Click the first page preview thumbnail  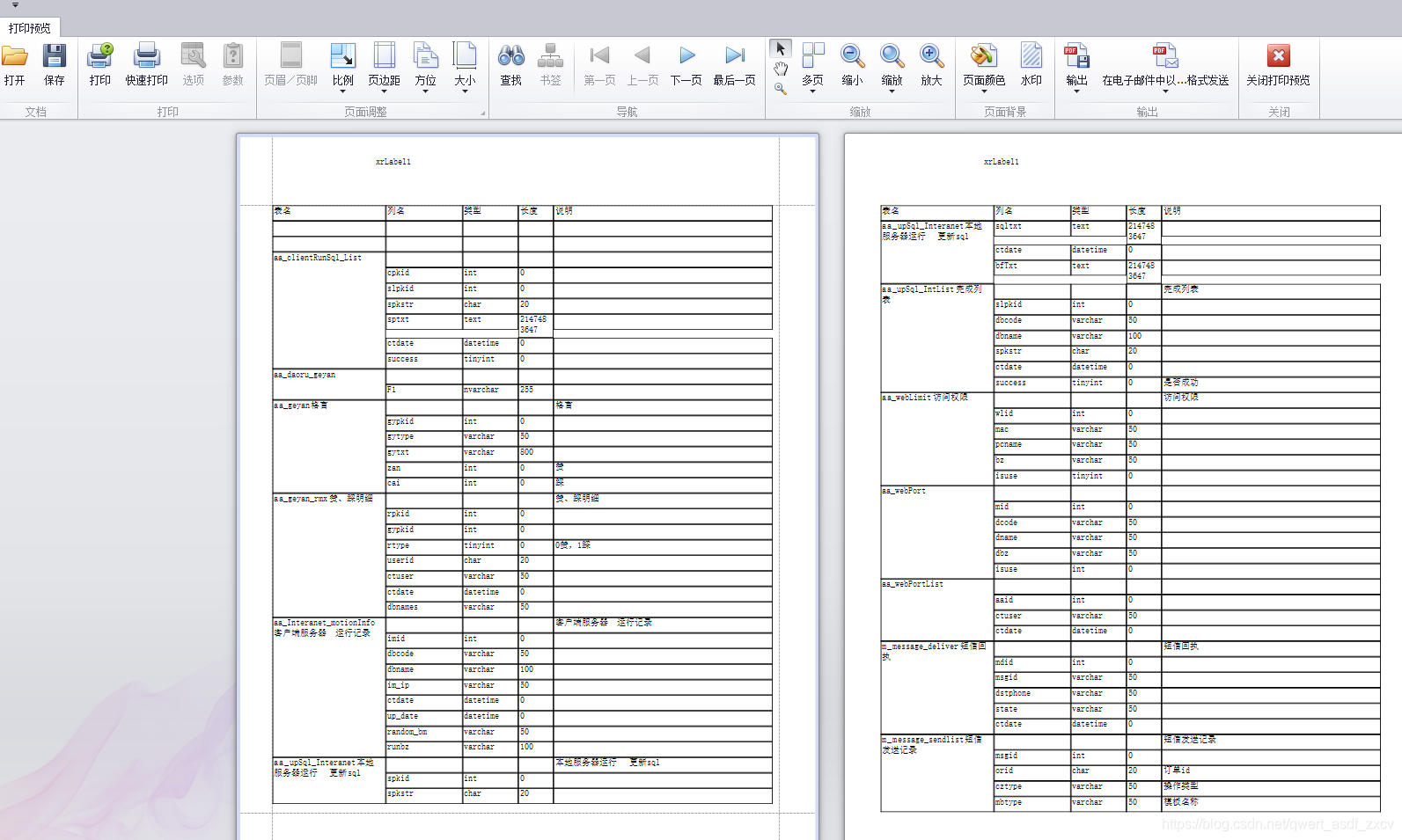click(527, 486)
